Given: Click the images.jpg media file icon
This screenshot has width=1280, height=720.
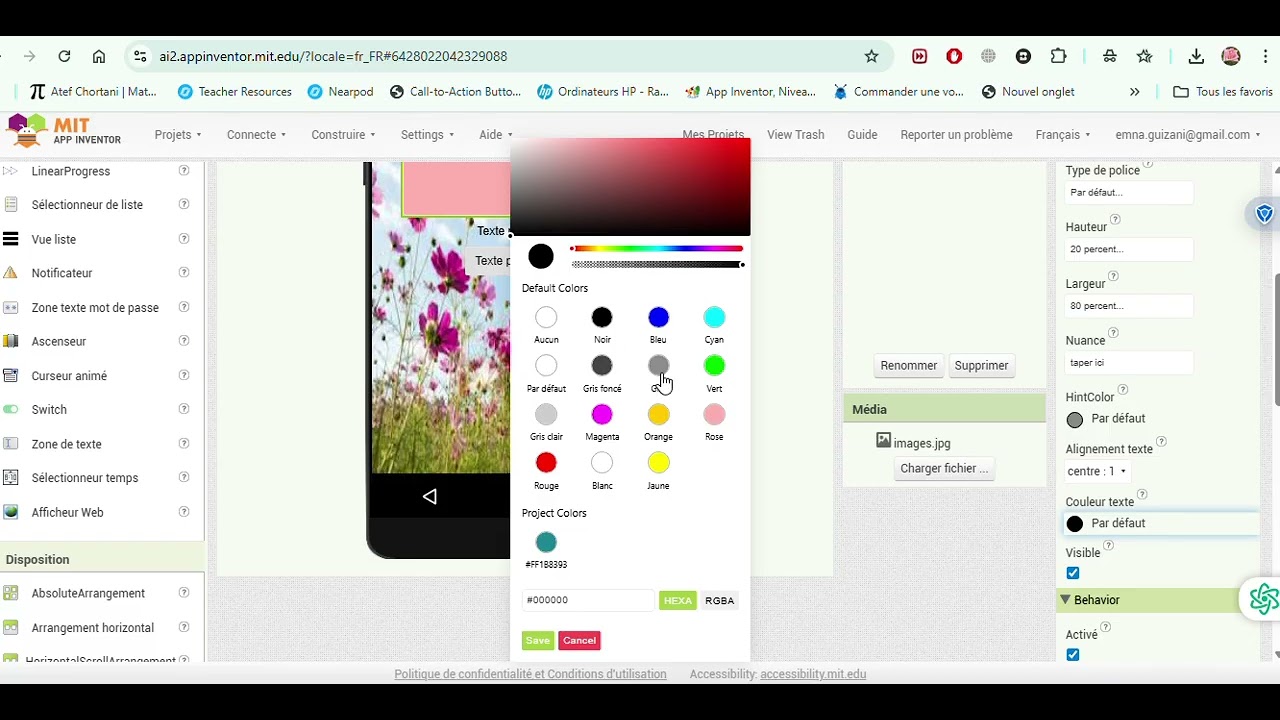Looking at the screenshot, I should click(x=883, y=440).
